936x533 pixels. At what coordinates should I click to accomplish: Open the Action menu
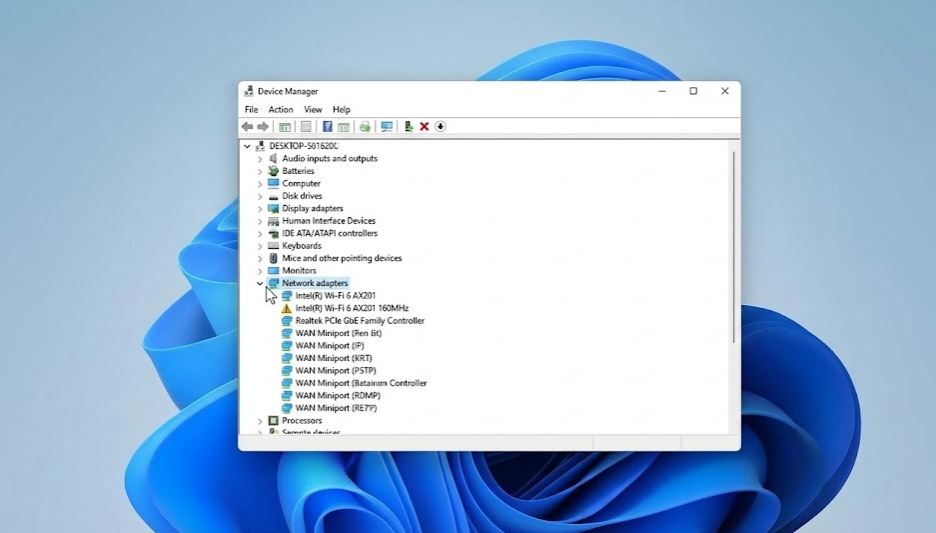pyautogui.click(x=281, y=110)
